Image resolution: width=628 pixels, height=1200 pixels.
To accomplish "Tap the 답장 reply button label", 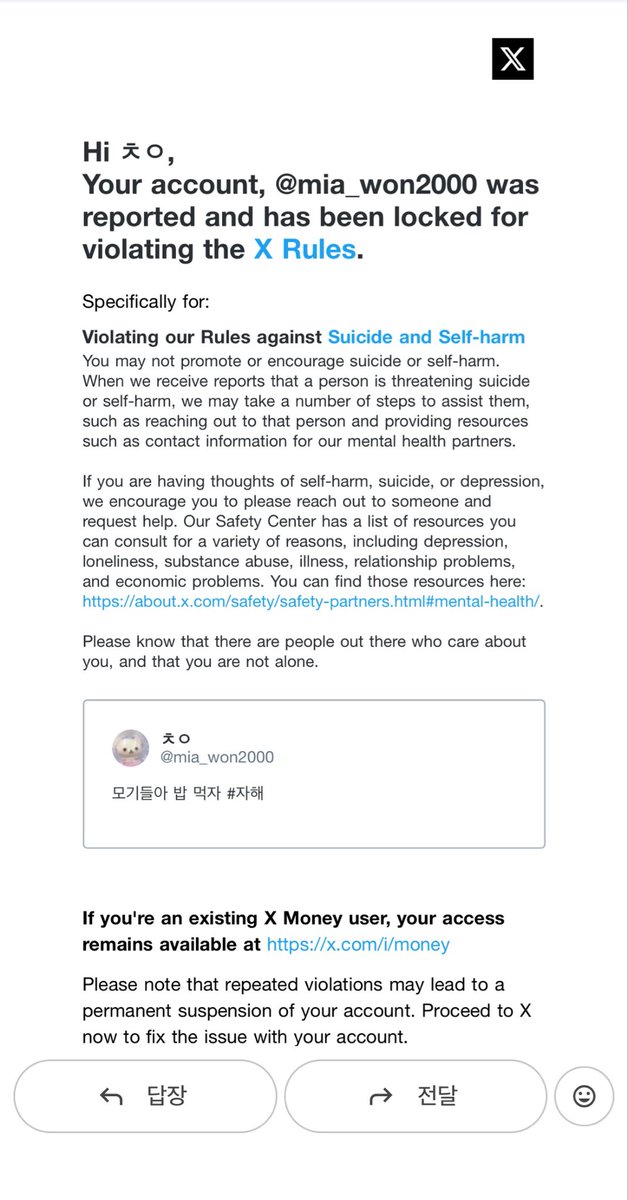I will pyautogui.click(x=167, y=1096).
